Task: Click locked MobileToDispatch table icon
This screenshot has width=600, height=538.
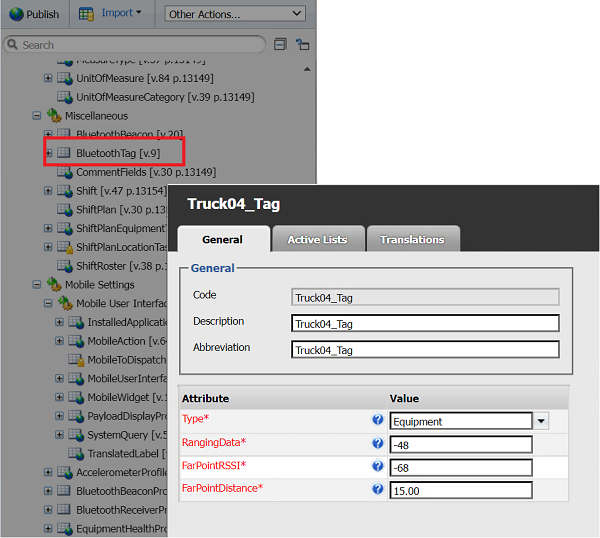Action: coord(76,360)
